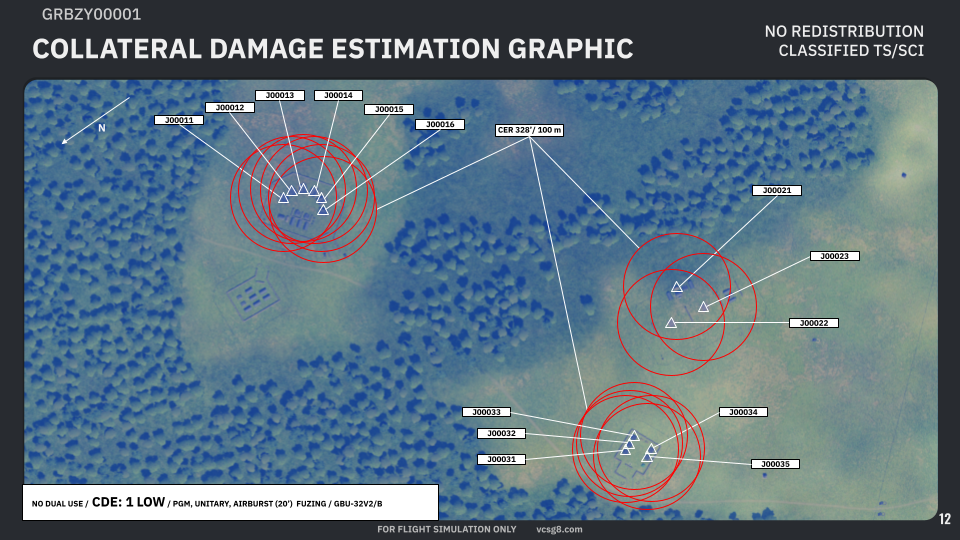The width and height of the screenshot is (960, 540).
Task: Click the CLASSIFIED TS/SCI marking
Action: [x=851, y=51]
